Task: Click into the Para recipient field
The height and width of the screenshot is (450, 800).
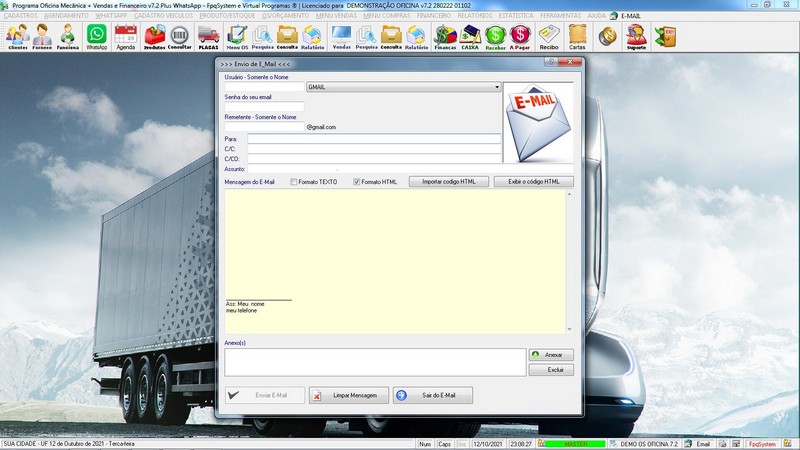Action: (374, 139)
